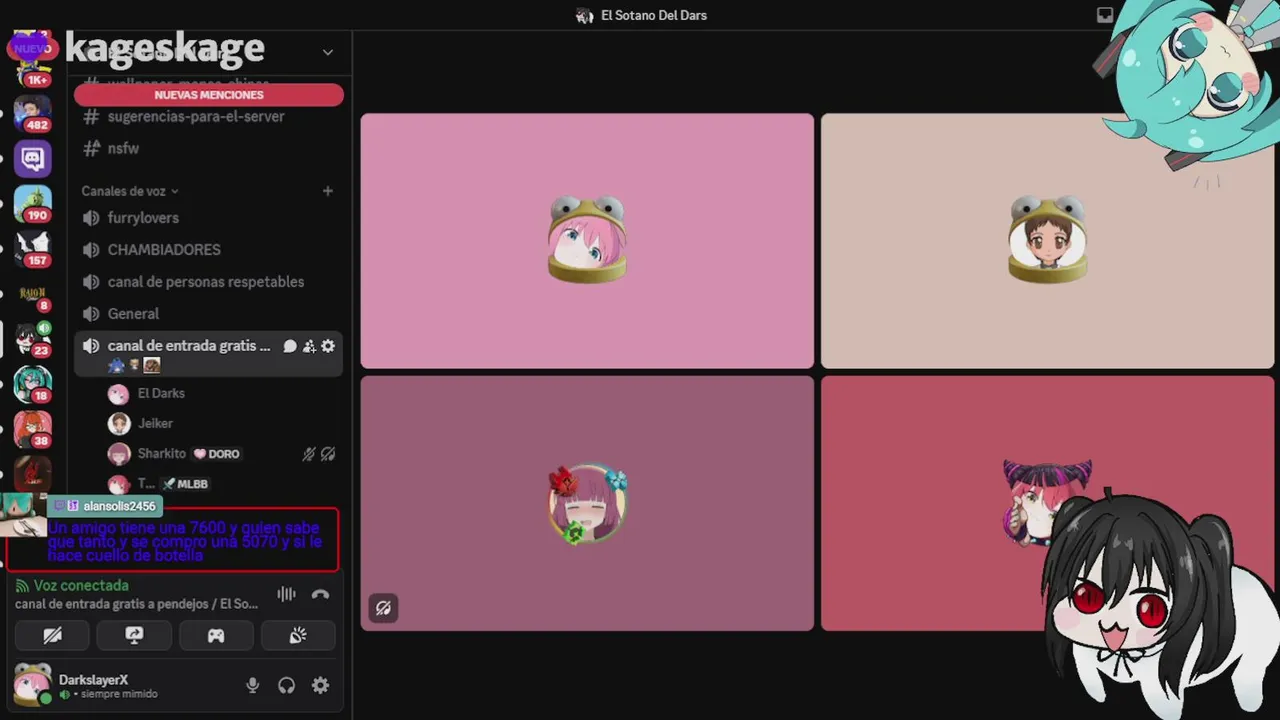
Task: Focus the top-left pink video tile
Action: (x=587, y=241)
